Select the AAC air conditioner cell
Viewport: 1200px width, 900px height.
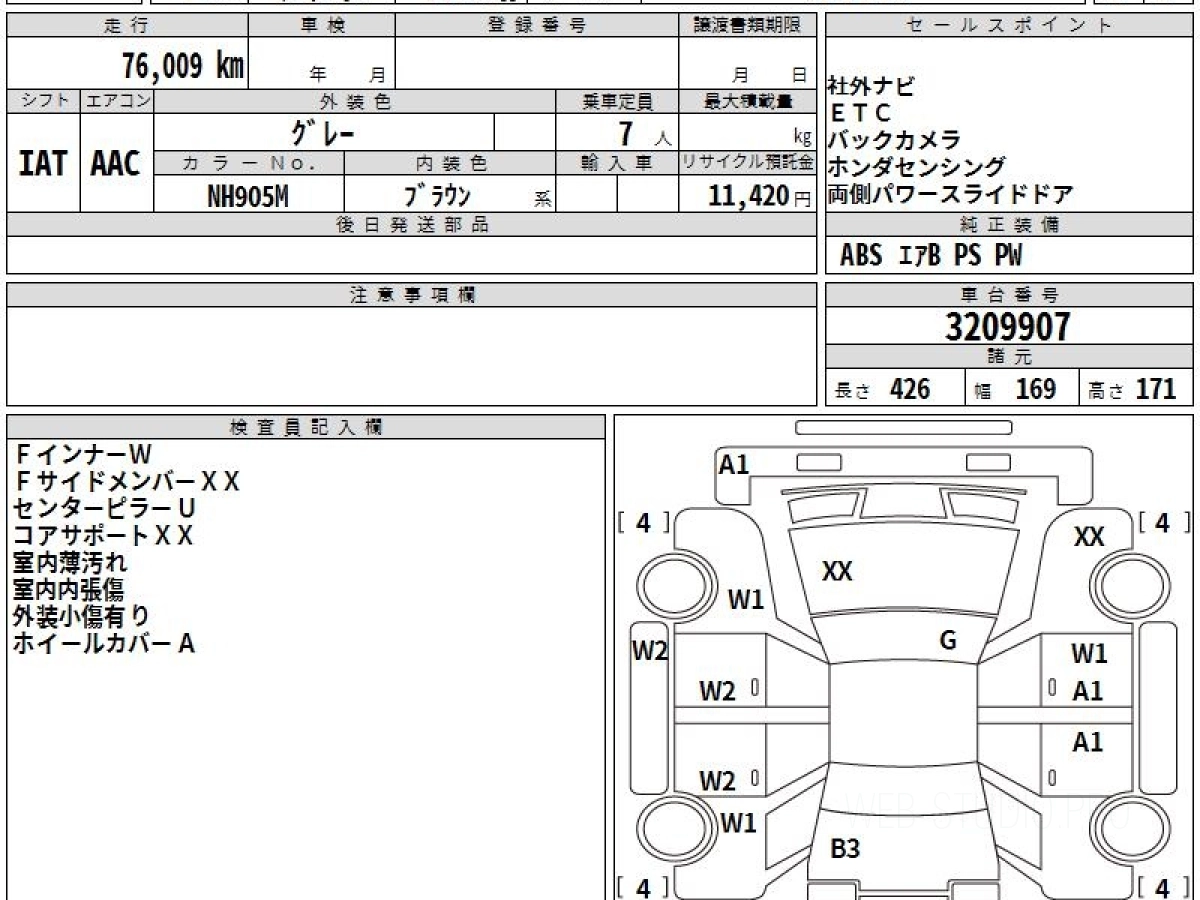pos(116,164)
